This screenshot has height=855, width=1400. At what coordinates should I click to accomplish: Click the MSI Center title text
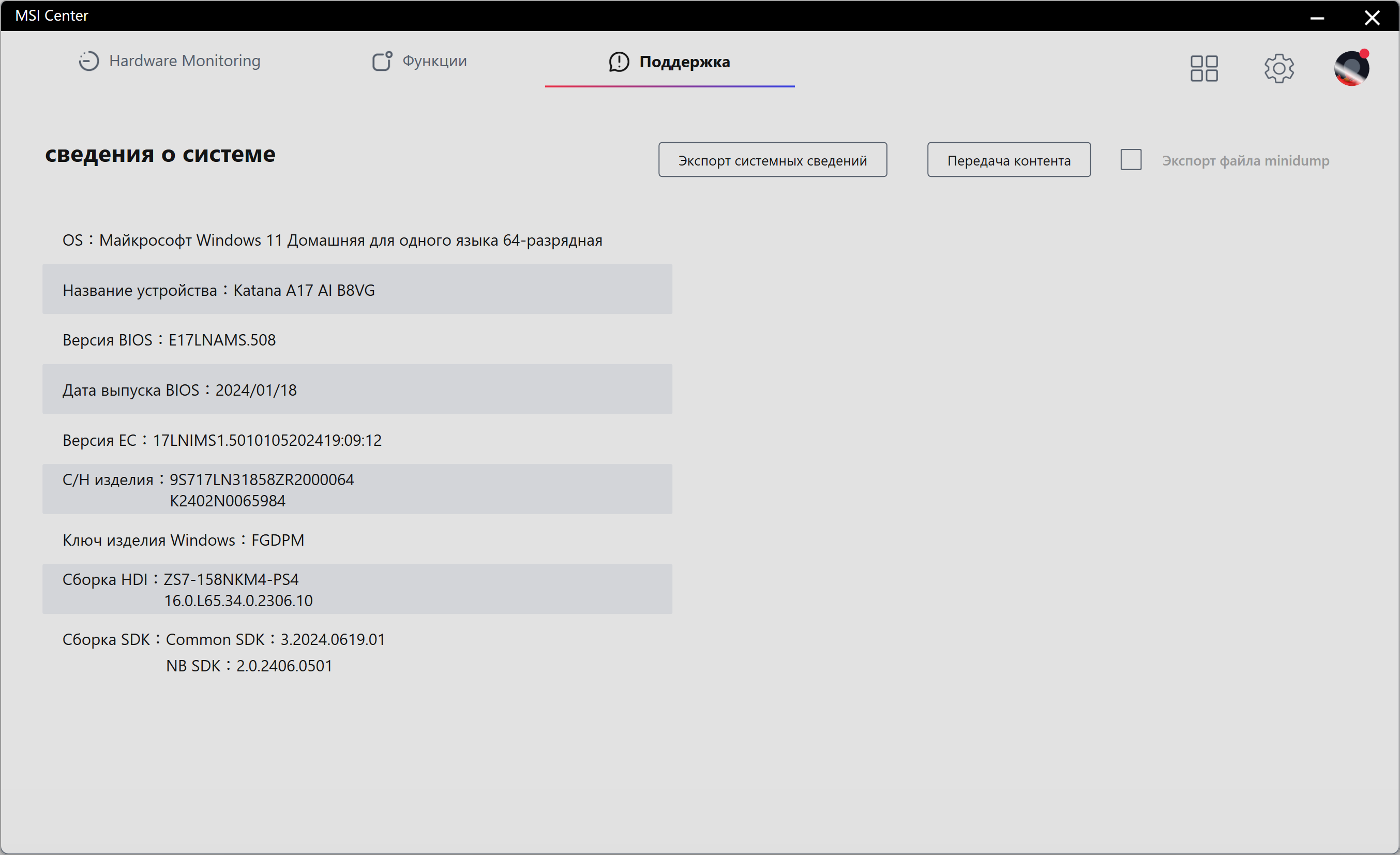point(52,16)
